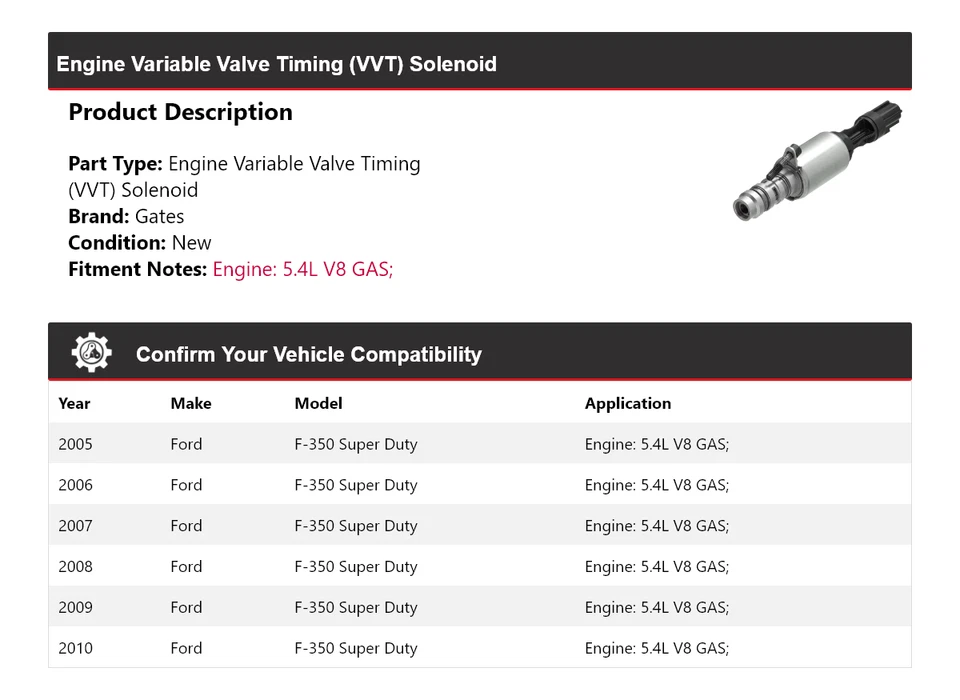The width and height of the screenshot is (960, 700).
Task: Click the 2009 row's Ford make cell
Action: [x=186, y=607]
